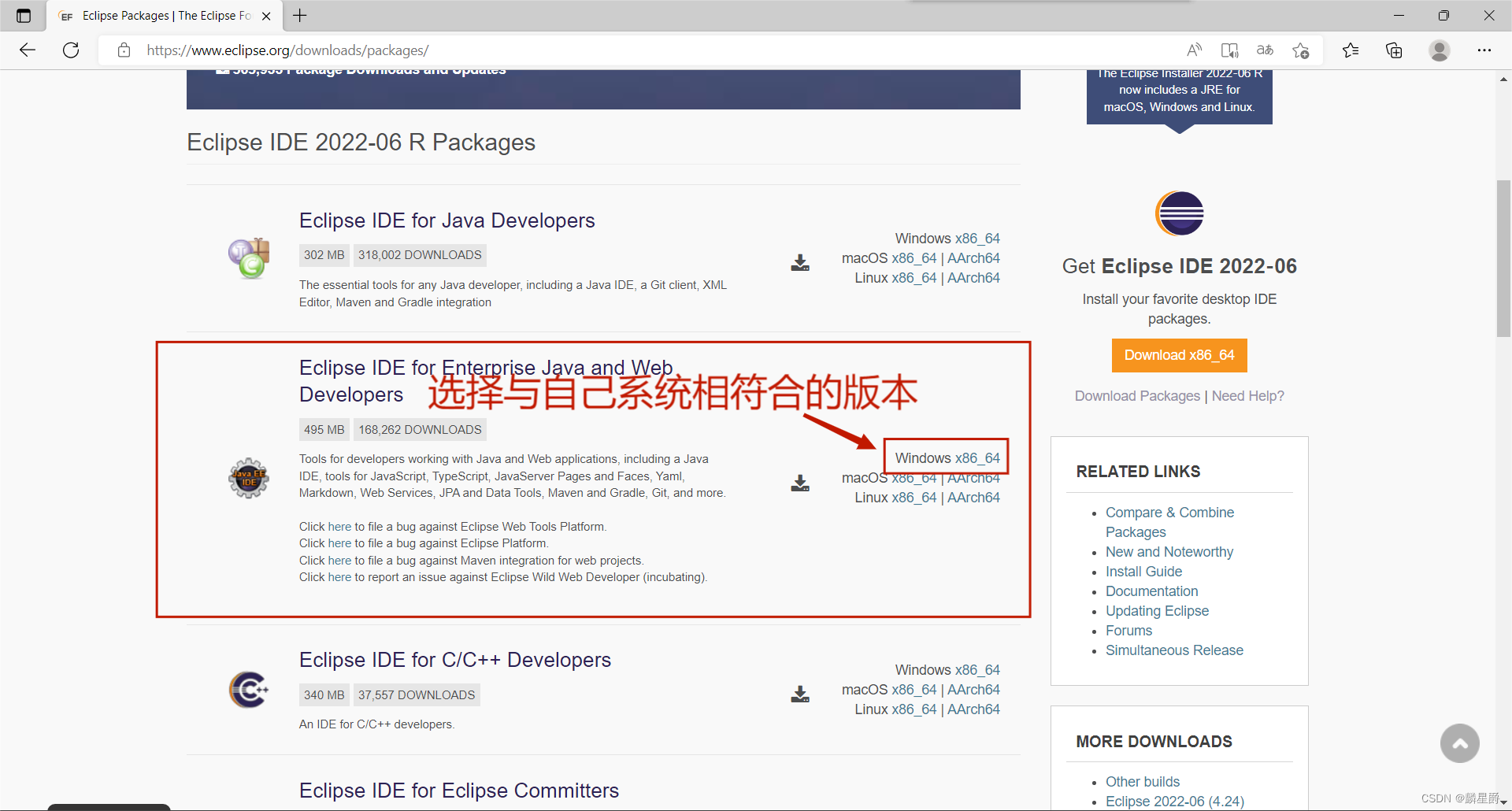
Task: Click the Download Packages link
Action: 1137,396
